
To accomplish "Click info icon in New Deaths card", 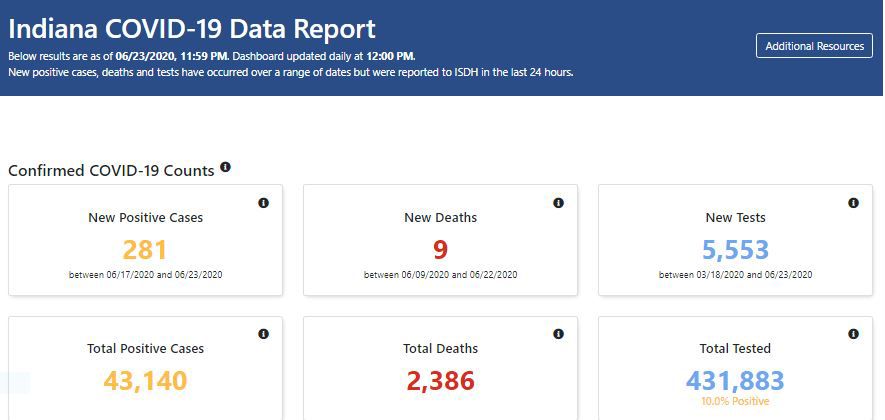I will pos(558,203).
